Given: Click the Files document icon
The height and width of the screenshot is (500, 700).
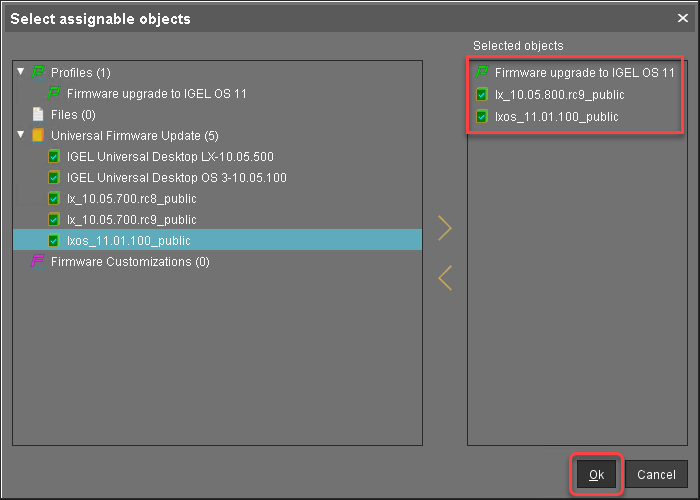Looking at the screenshot, I should tap(39, 115).
